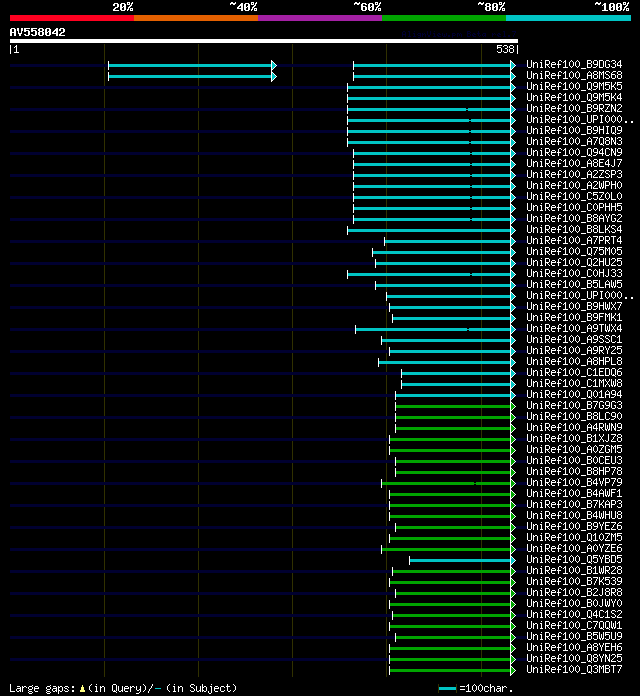Image resolution: width=640 pixels, height=696 pixels.
Task: Select the UniRef100_B9YEZ6 label
Action: point(574,526)
